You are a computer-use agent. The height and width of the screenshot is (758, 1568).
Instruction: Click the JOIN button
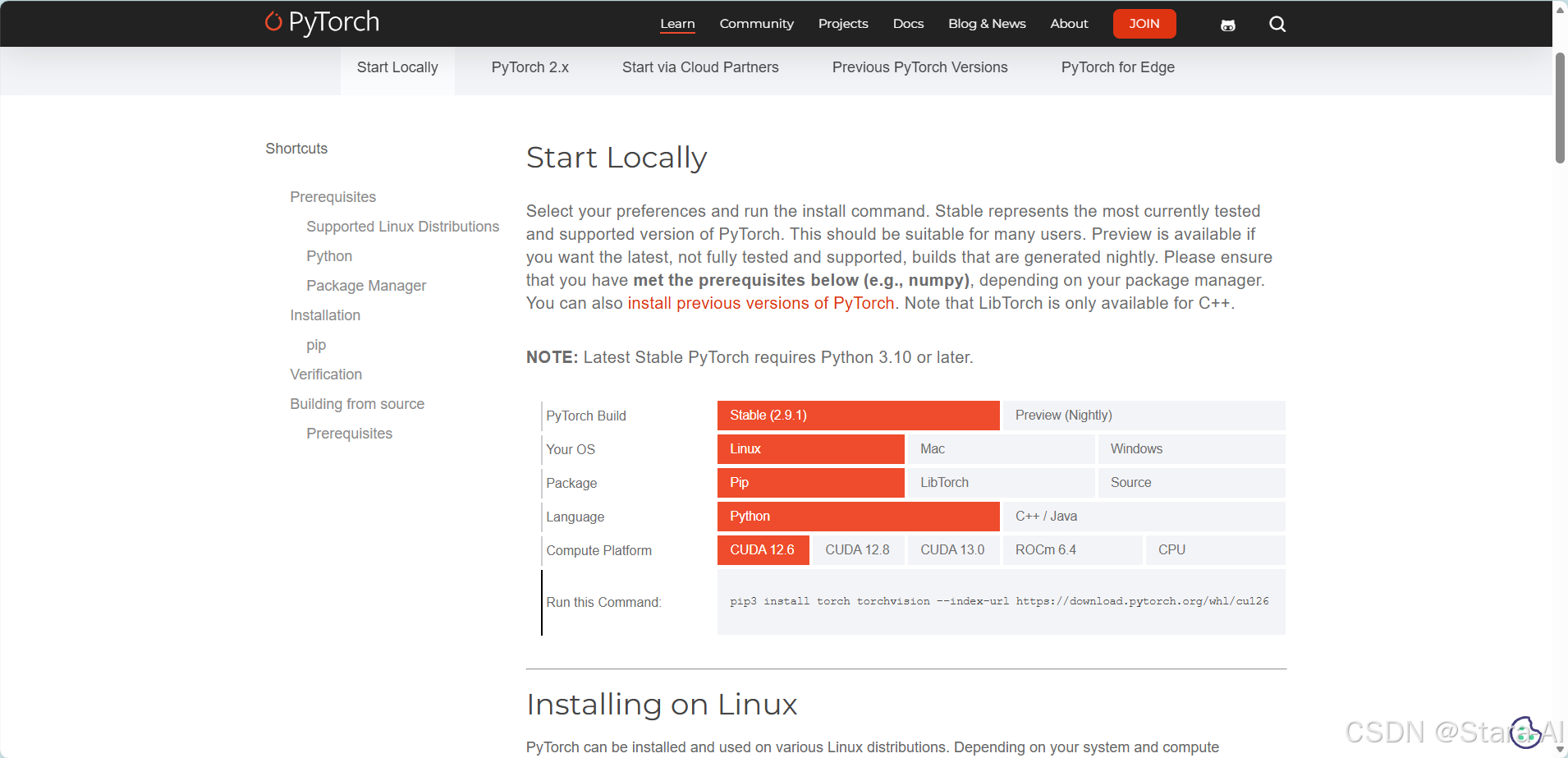coord(1144,24)
